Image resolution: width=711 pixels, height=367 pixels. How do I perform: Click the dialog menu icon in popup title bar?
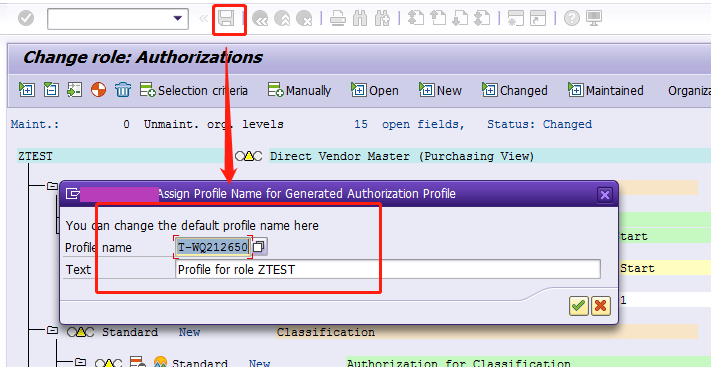[72, 194]
